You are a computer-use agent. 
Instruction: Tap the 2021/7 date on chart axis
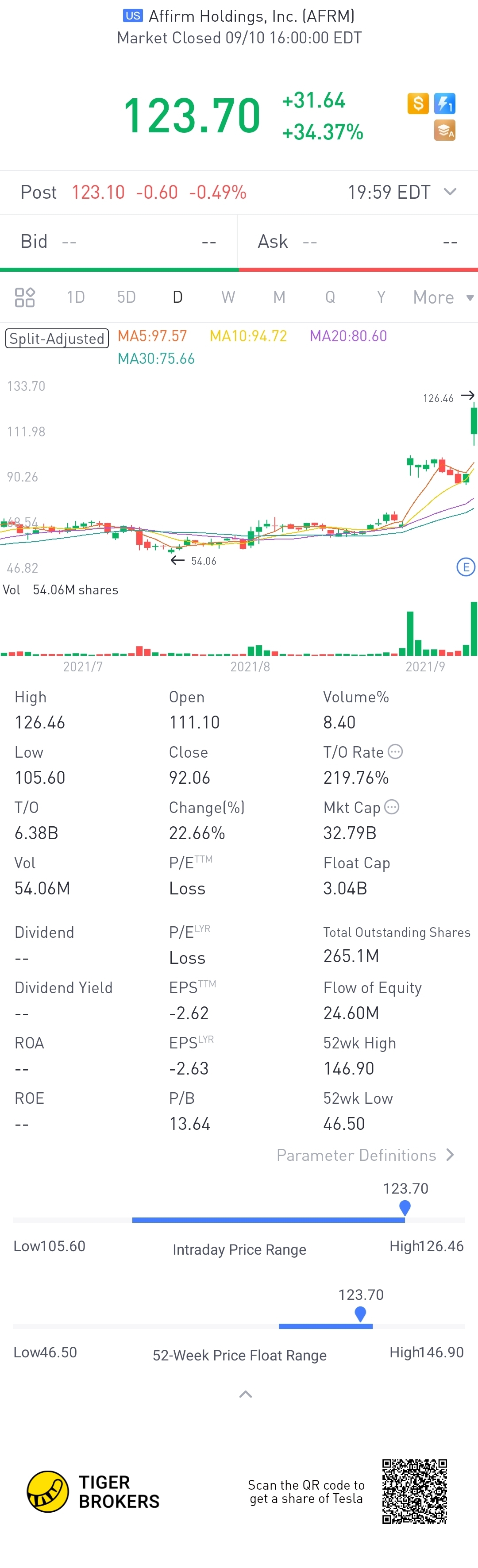click(x=83, y=666)
